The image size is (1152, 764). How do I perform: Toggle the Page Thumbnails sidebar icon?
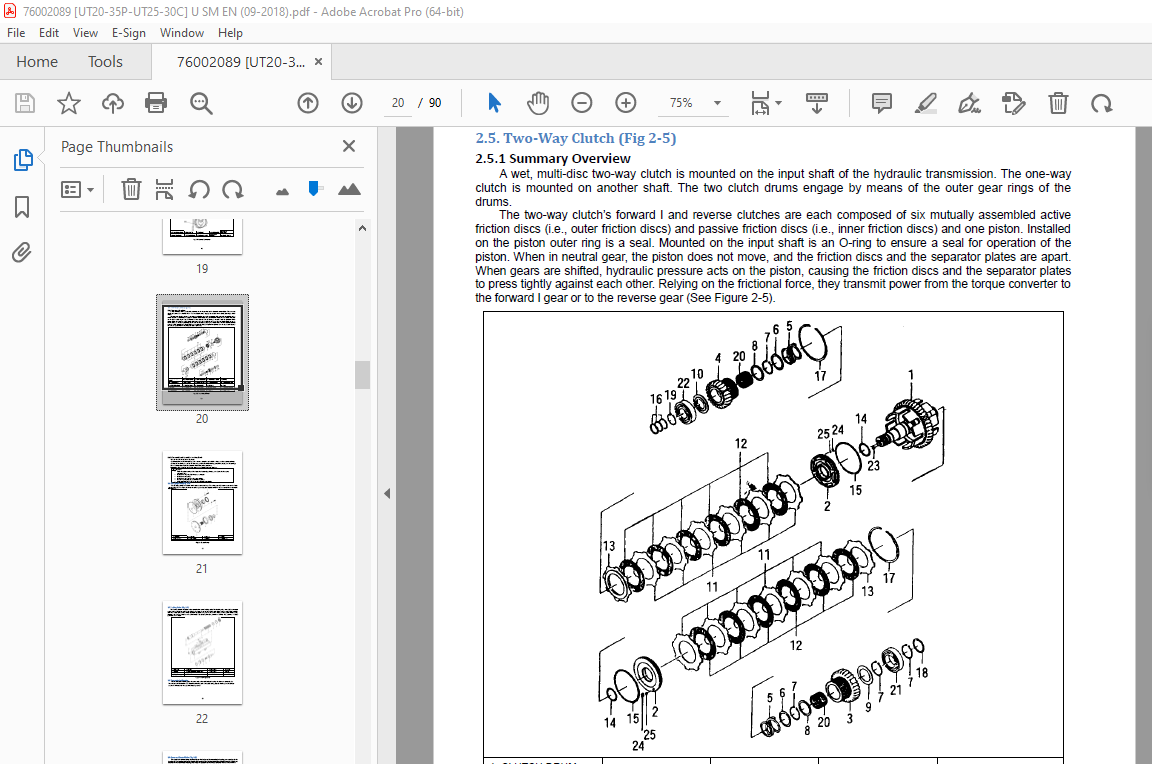point(22,159)
